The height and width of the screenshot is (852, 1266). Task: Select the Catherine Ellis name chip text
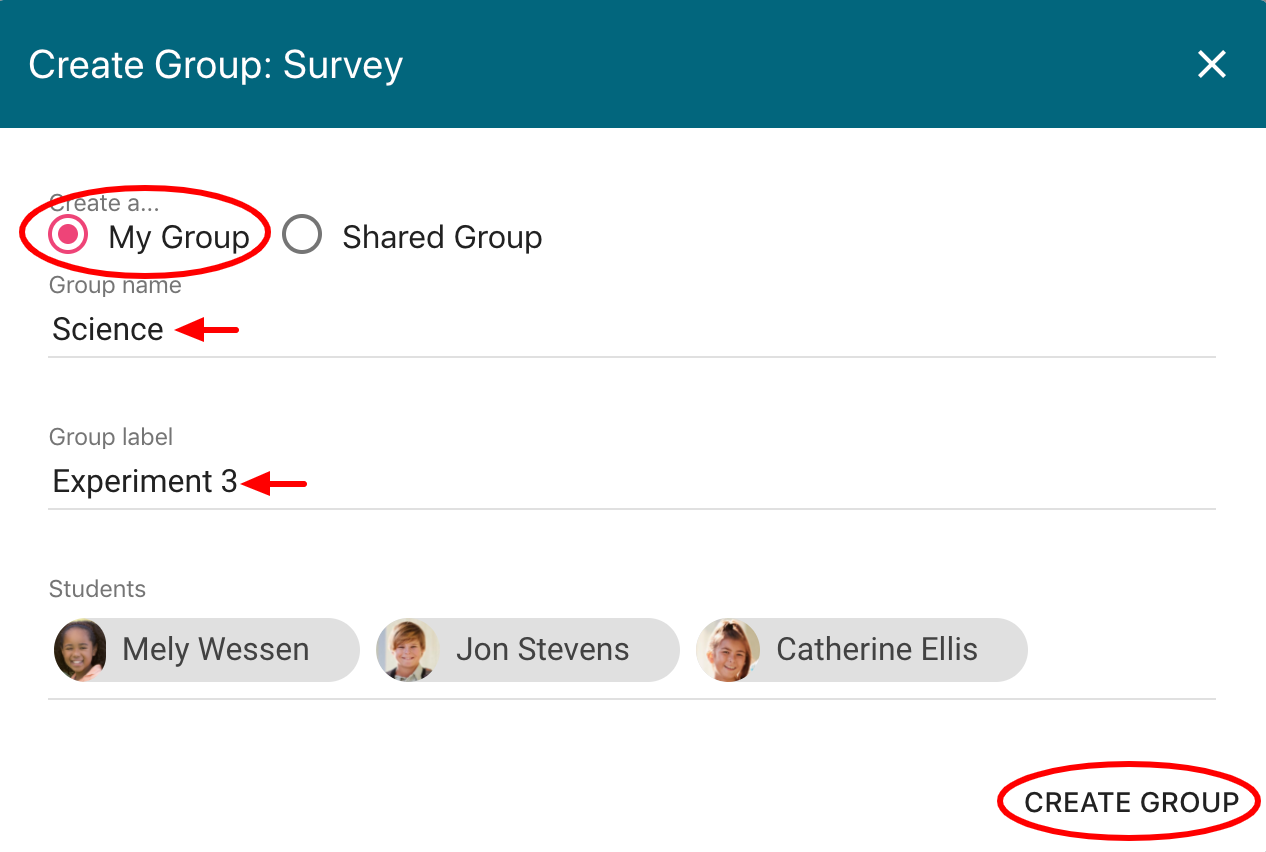877,650
